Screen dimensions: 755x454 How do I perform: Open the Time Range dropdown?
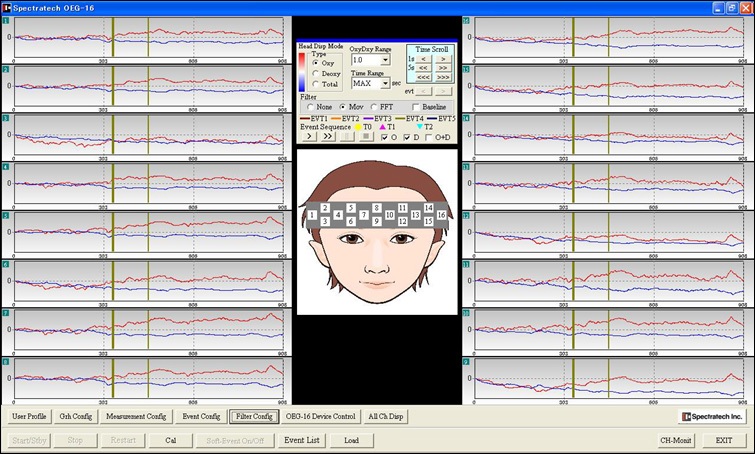coord(385,84)
